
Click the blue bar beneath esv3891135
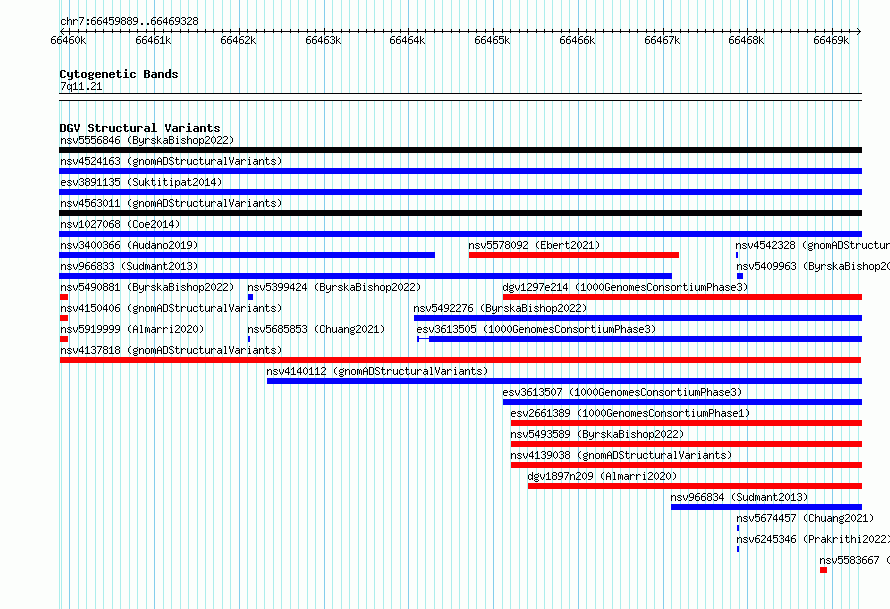point(460,192)
